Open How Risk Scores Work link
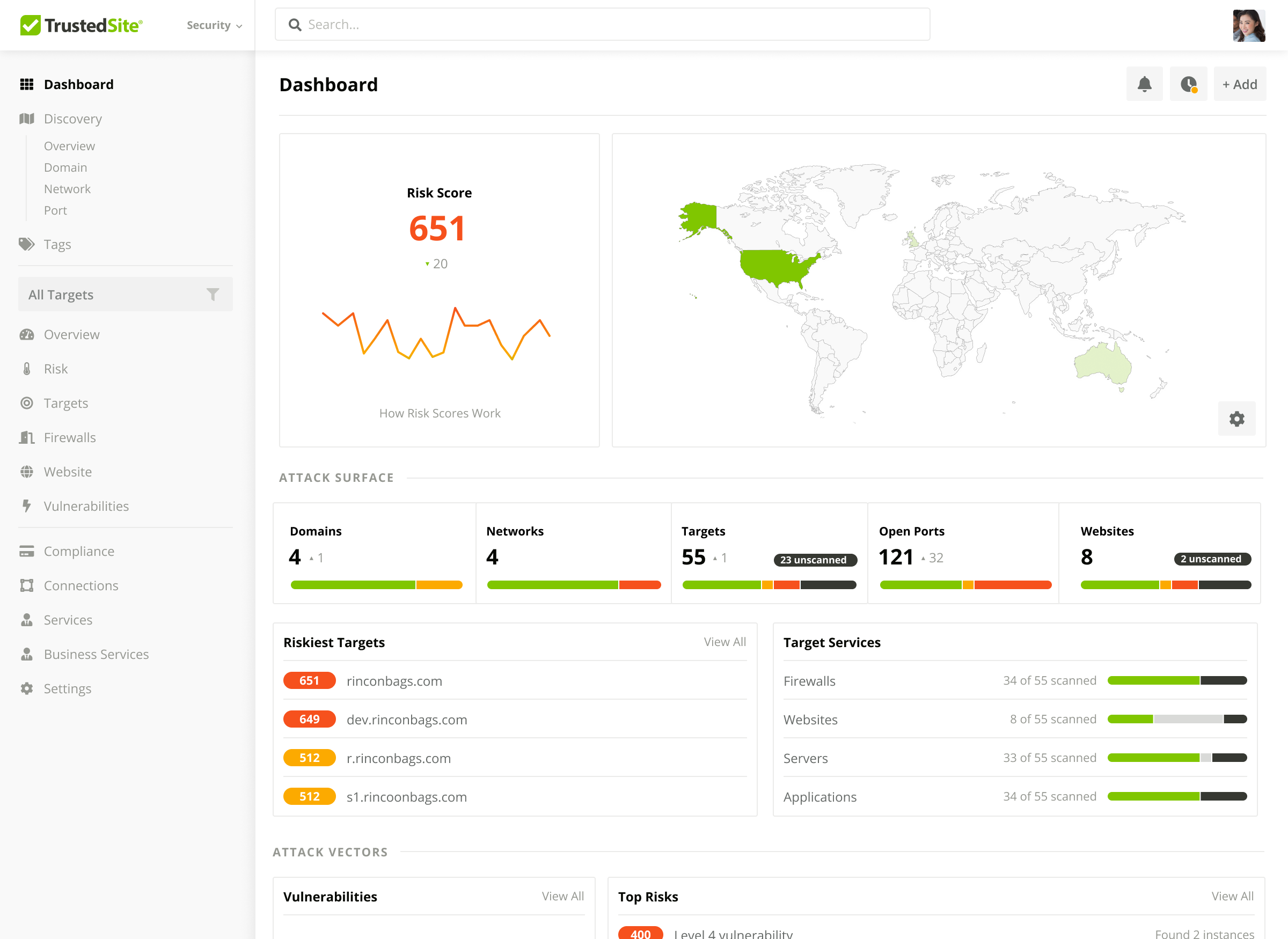The image size is (1288, 939). point(440,413)
